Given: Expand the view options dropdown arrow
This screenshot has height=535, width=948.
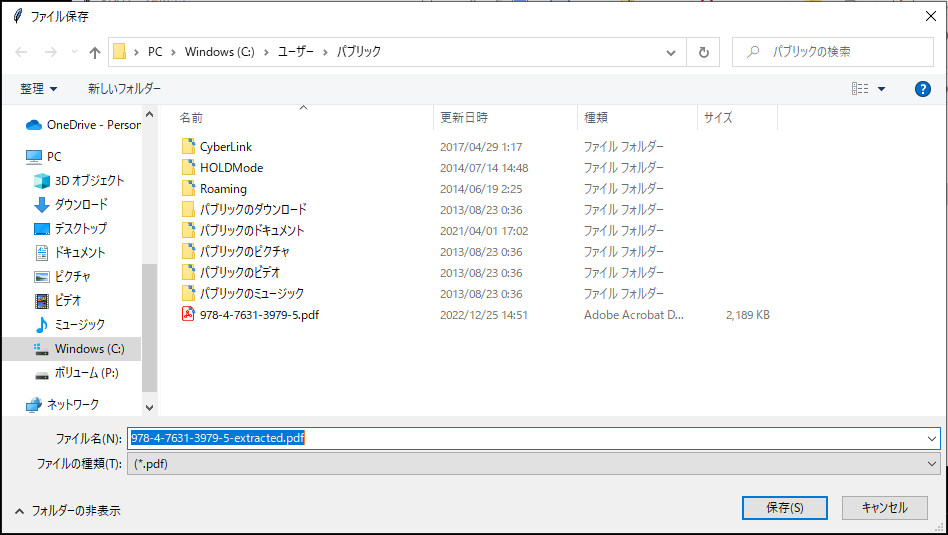Looking at the screenshot, I should click(881, 89).
